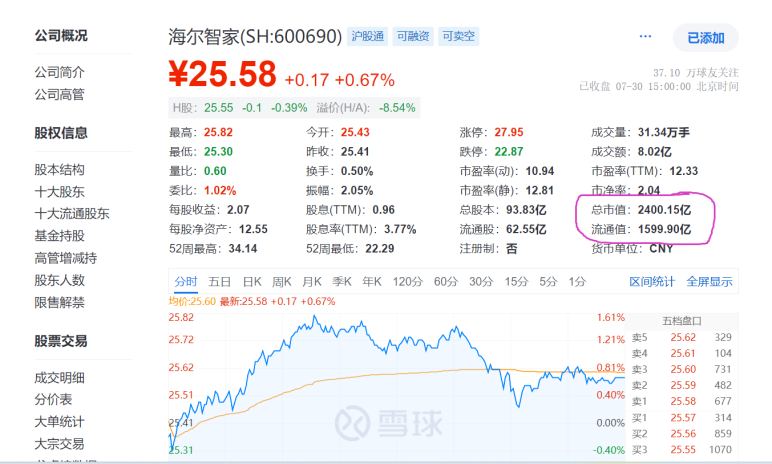Screen dimensions: 772x464
Task: Select the 分时 chart tab
Action: pyautogui.click(x=186, y=282)
